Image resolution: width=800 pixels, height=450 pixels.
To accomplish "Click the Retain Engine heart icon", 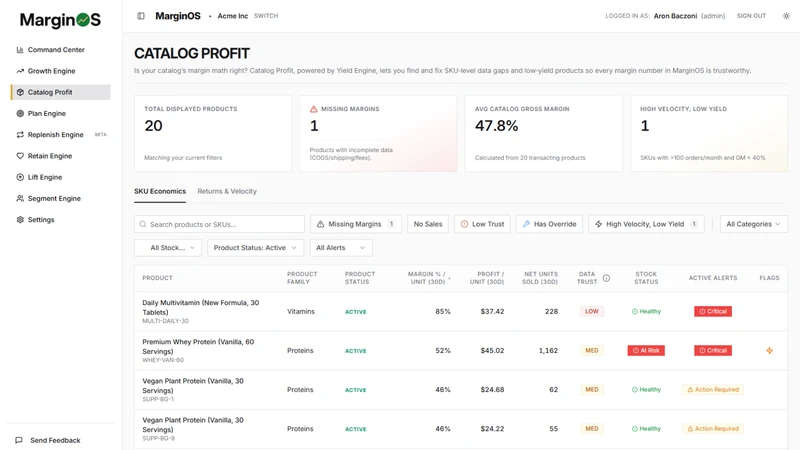I will point(20,156).
